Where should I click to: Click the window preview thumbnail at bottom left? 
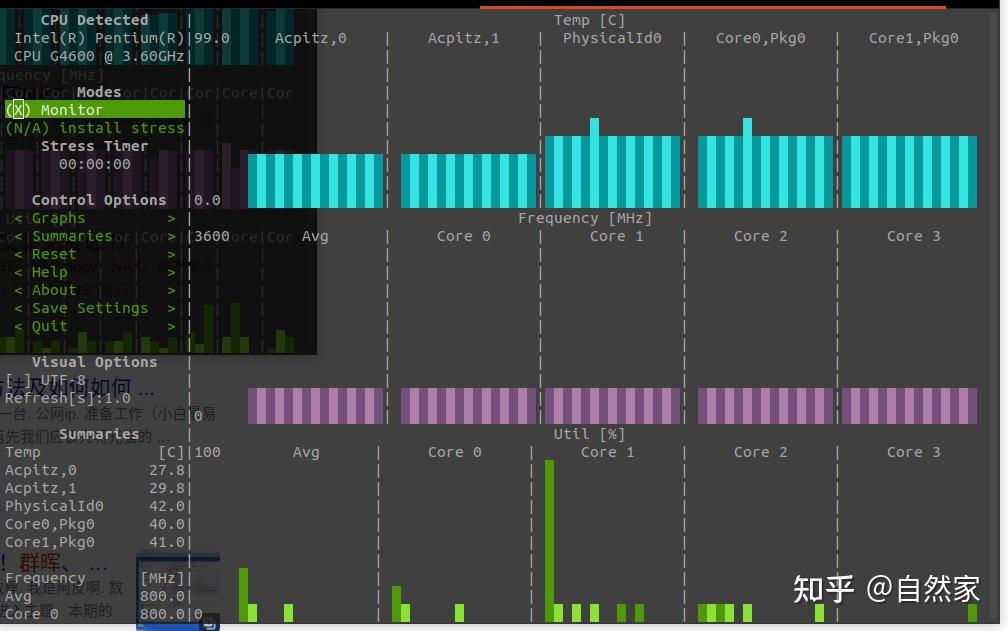click(177, 593)
